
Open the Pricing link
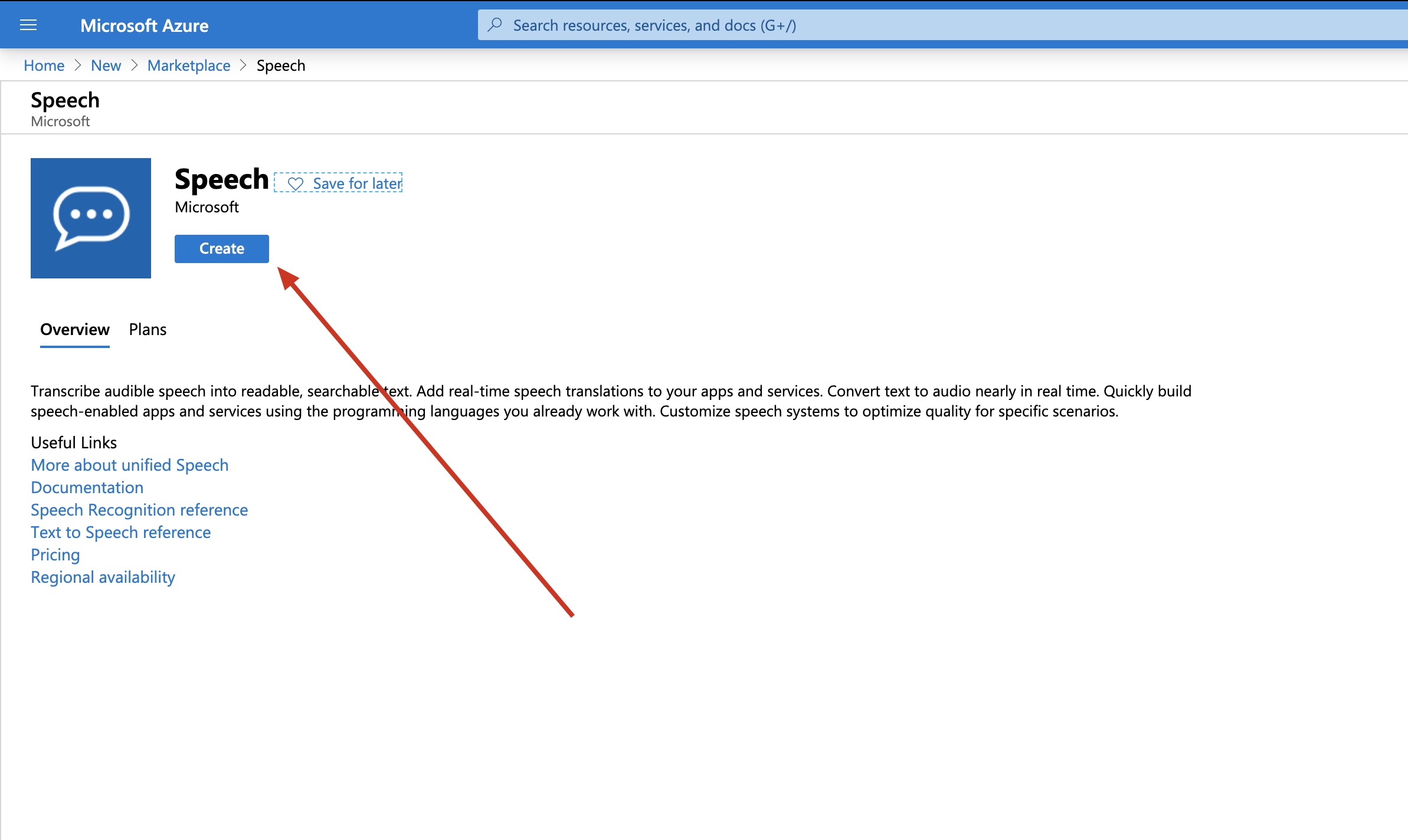point(55,554)
